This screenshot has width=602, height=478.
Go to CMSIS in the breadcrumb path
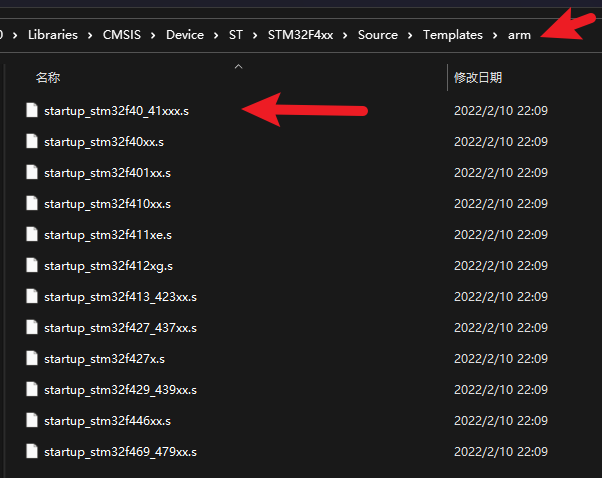122,35
